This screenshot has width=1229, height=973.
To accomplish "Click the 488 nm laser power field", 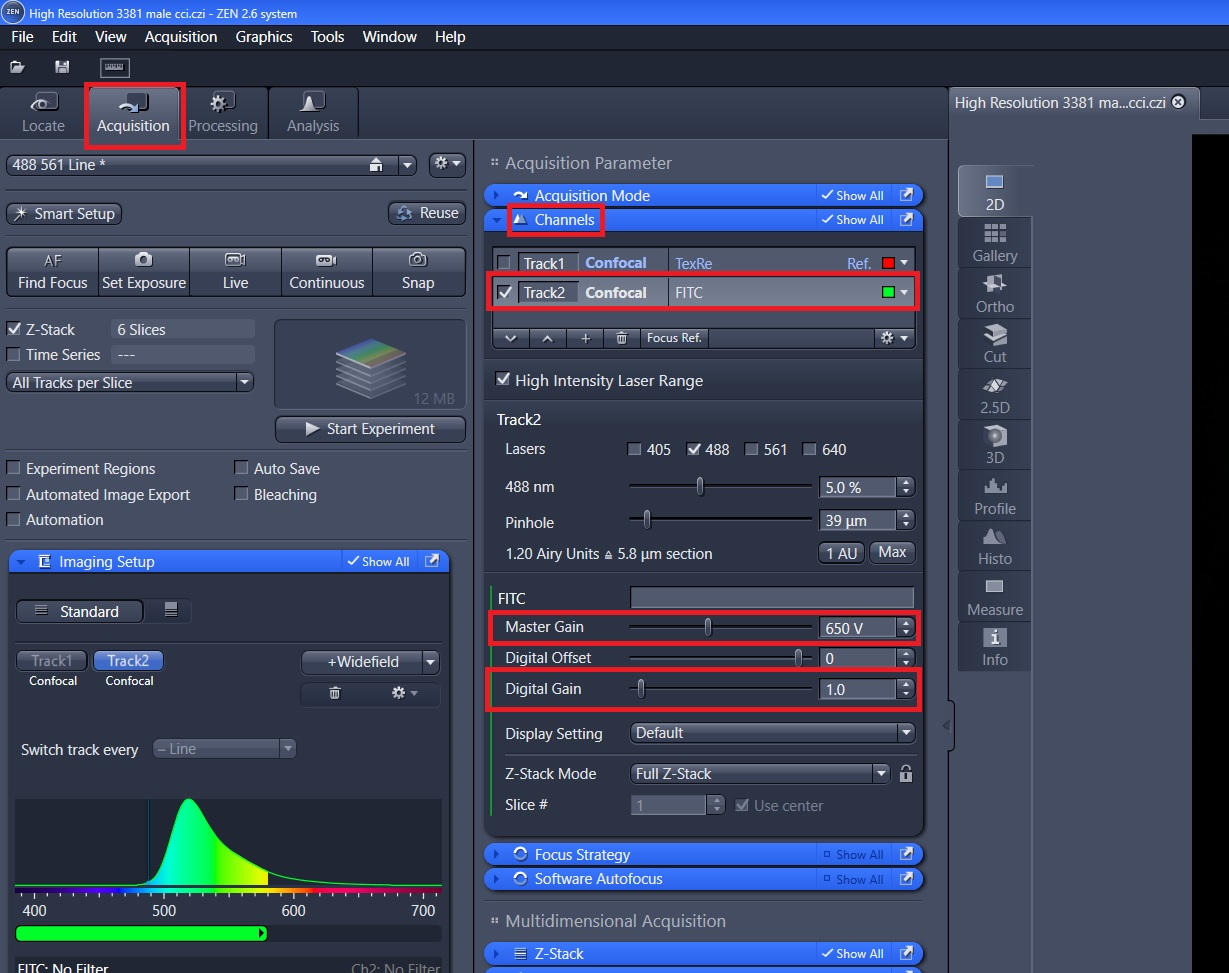I will 857,487.
